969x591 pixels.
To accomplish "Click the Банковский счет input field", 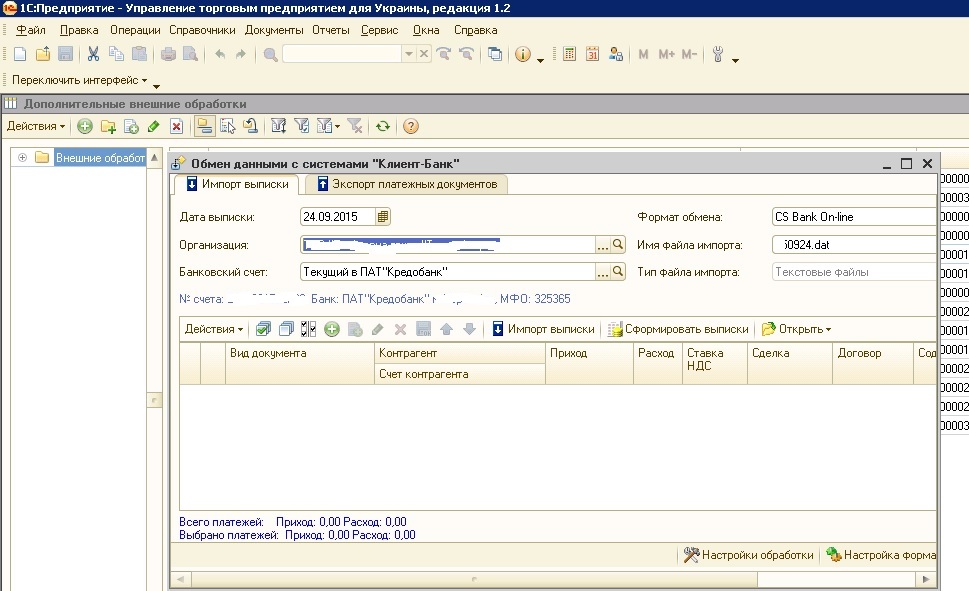I will tap(448, 272).
